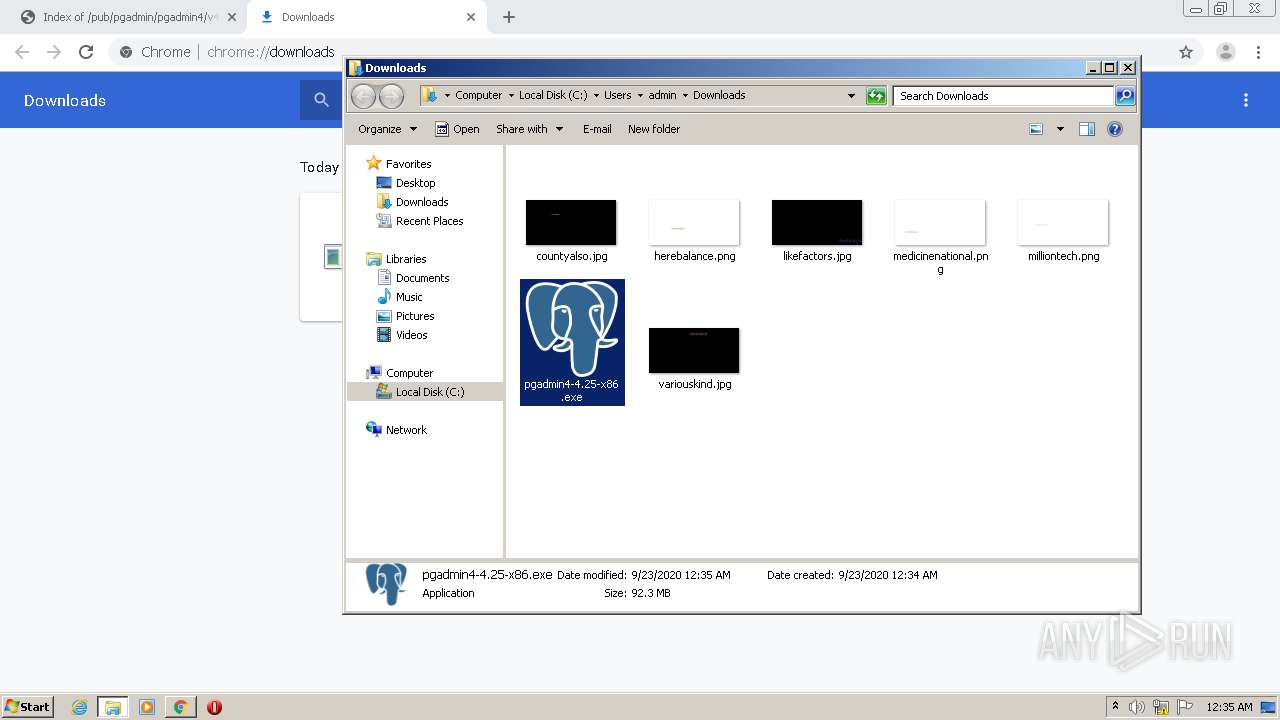This screenshot has width=1280, height=720.
Task: Open the Downloads page more-actions menu
Action: [1246, 100]
